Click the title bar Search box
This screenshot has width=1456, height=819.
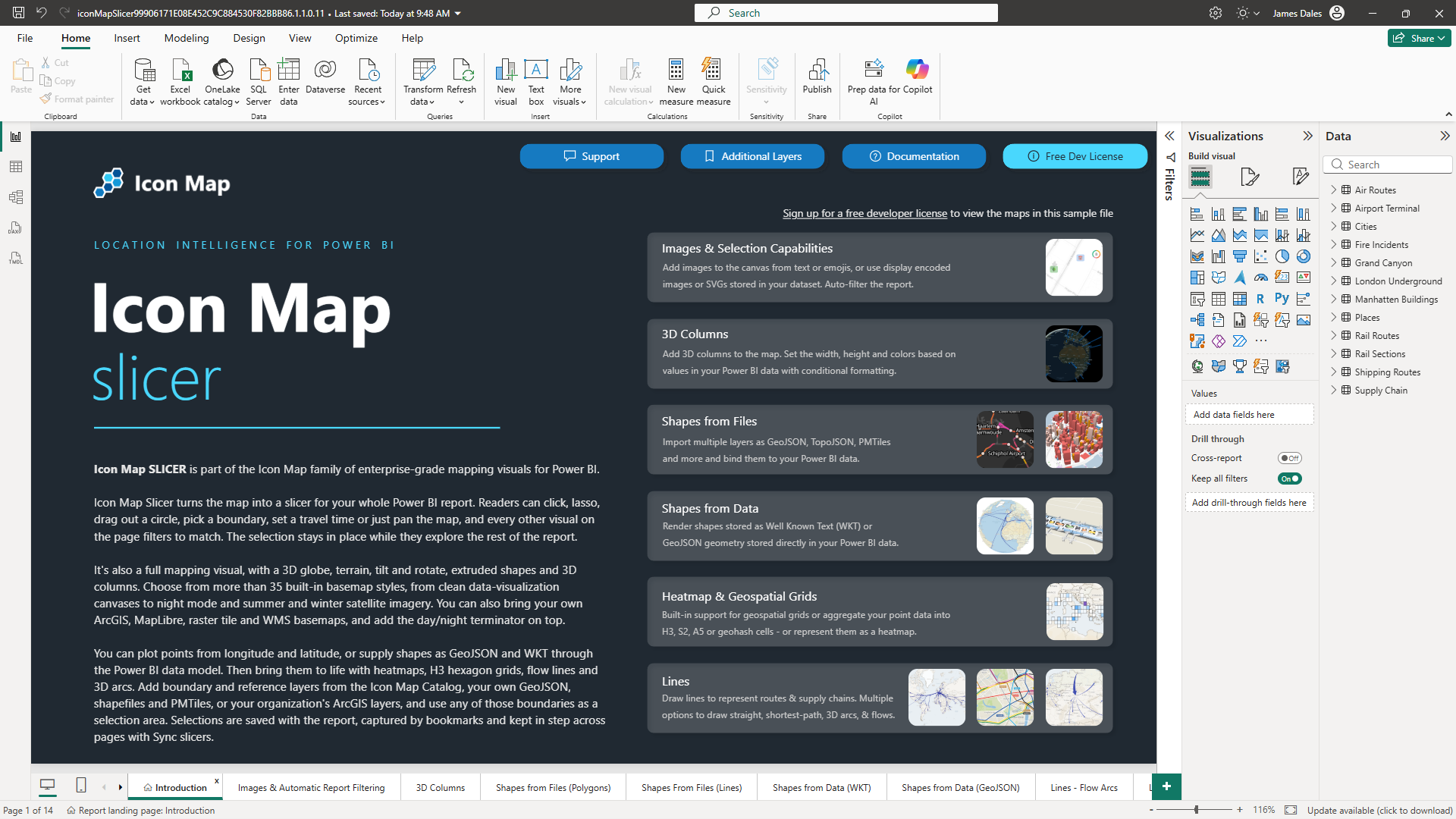[x=846, y=13]
